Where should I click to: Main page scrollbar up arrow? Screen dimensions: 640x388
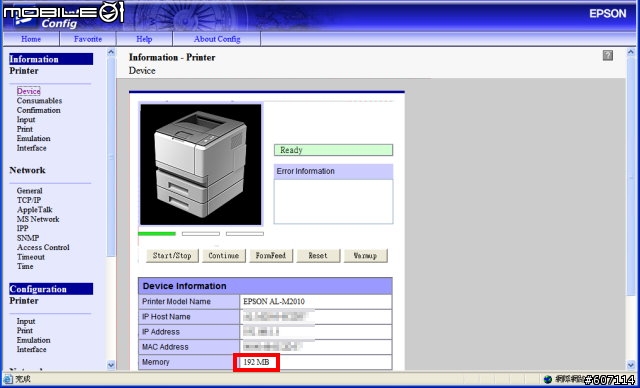pyautogui.click(x=631, y=52)
